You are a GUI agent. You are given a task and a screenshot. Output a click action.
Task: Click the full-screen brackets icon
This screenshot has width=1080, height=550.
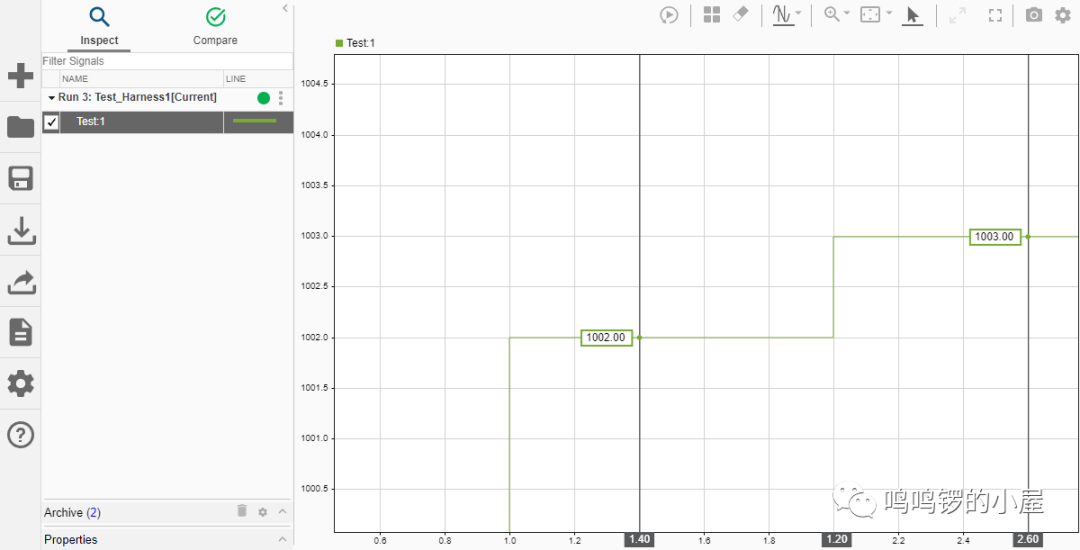(995, 16)
